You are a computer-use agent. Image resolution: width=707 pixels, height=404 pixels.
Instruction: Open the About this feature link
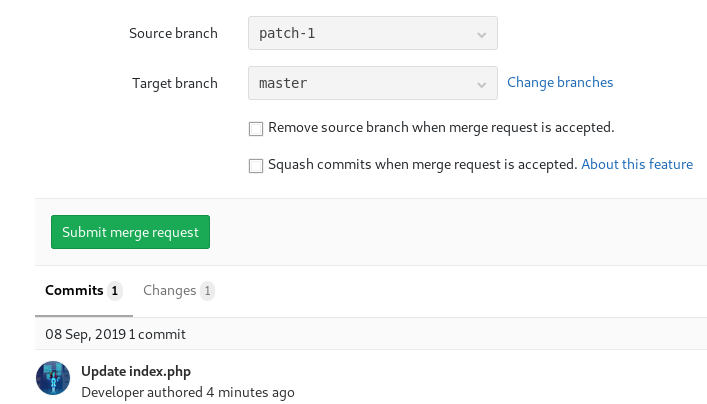(636, 164)
